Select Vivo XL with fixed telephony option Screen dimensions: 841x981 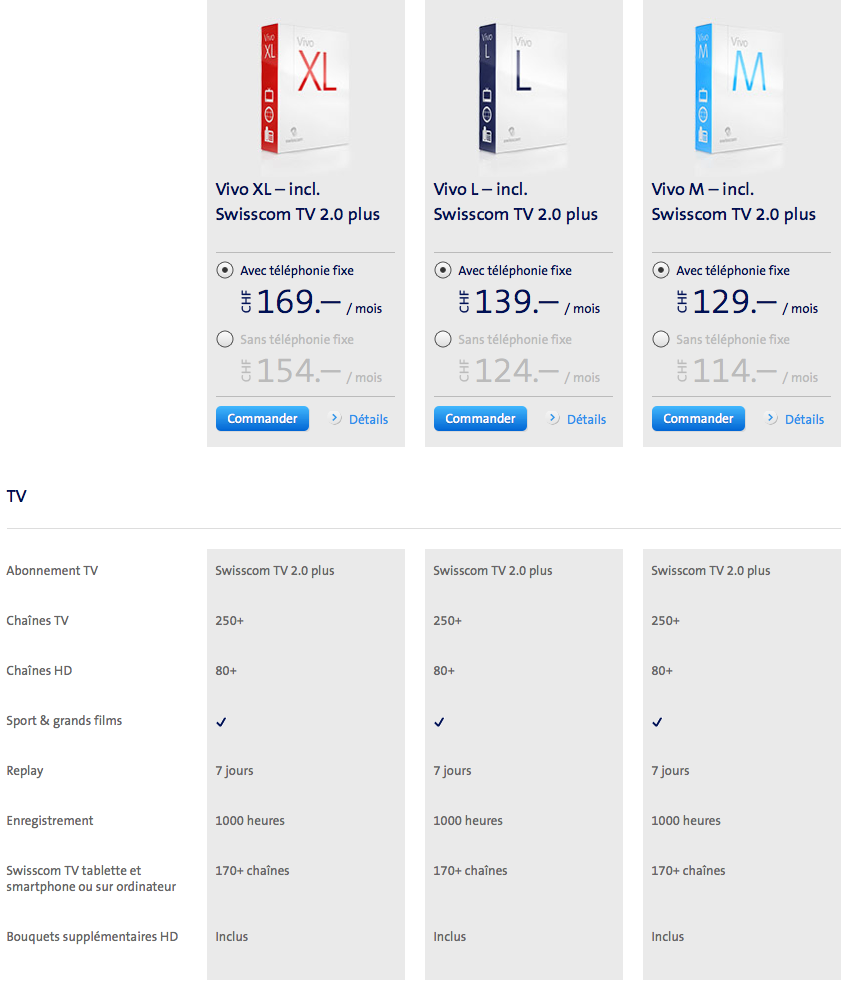[225, 270]
